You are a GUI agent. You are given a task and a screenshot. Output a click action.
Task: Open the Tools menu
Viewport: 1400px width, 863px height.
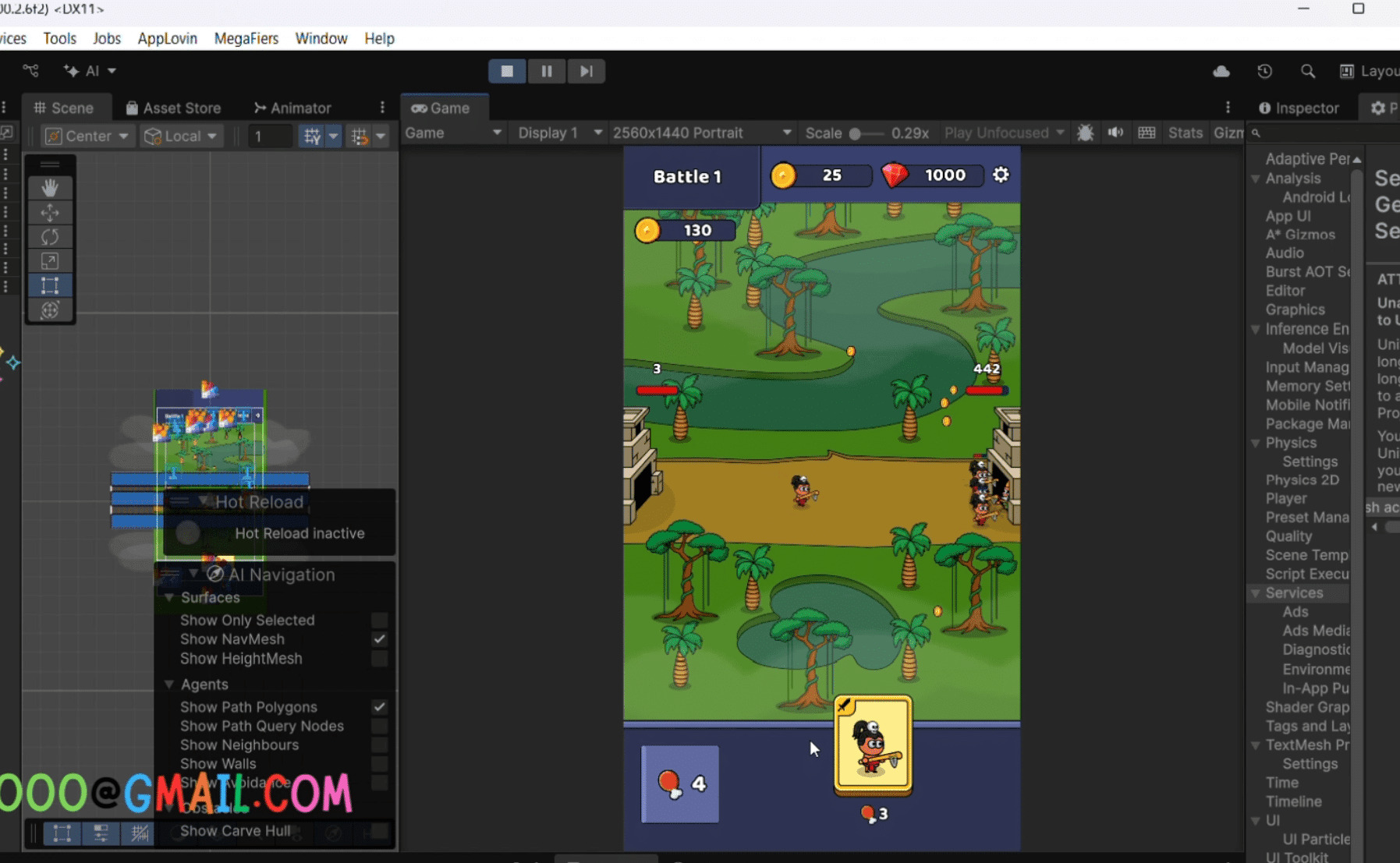(x=59, y=38)
